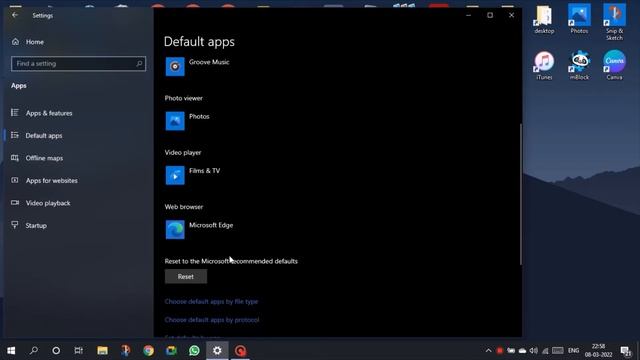This screenshot has width=640, height=360.
Task: Open Cortana from the taskbar
Action: 56,351
